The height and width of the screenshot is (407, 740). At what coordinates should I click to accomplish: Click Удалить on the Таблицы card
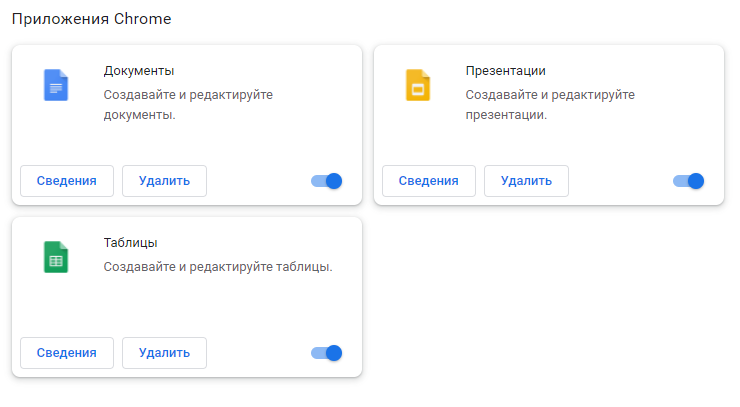(x=164, y=353)
